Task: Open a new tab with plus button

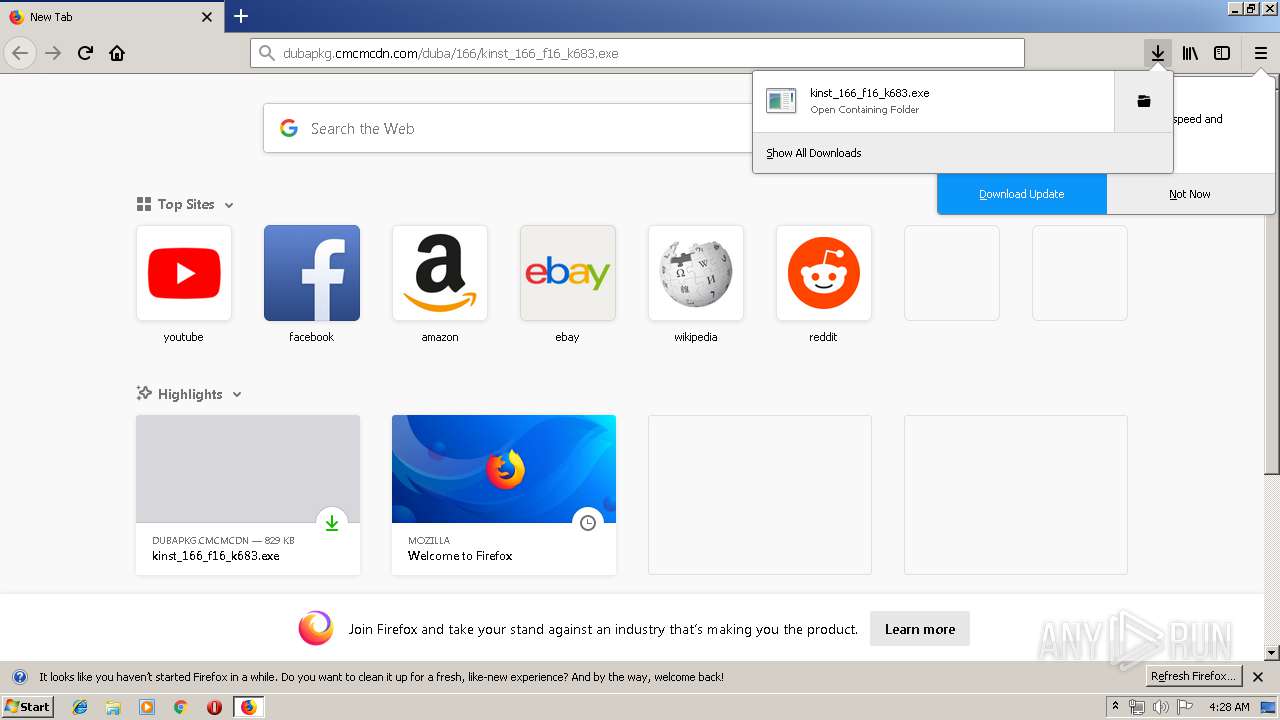Action: pyautogui.click(x=241, y=16)
